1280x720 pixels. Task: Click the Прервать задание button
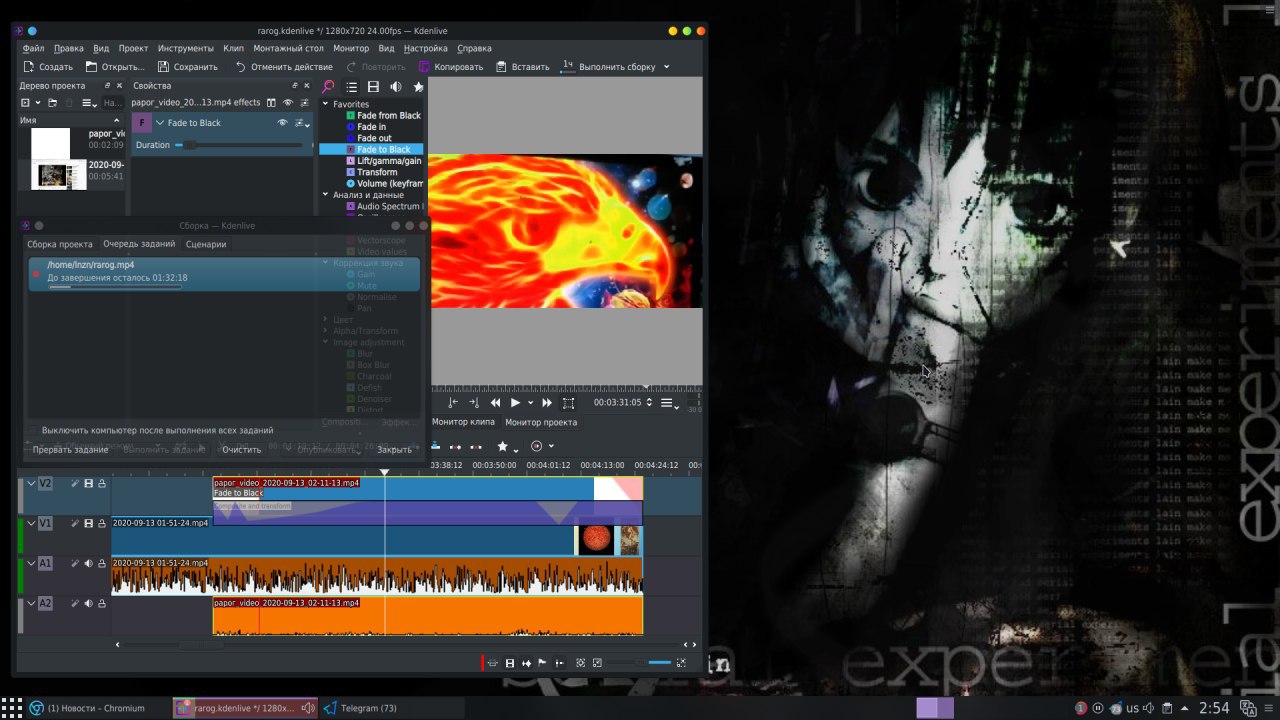(x=70, y=450)
